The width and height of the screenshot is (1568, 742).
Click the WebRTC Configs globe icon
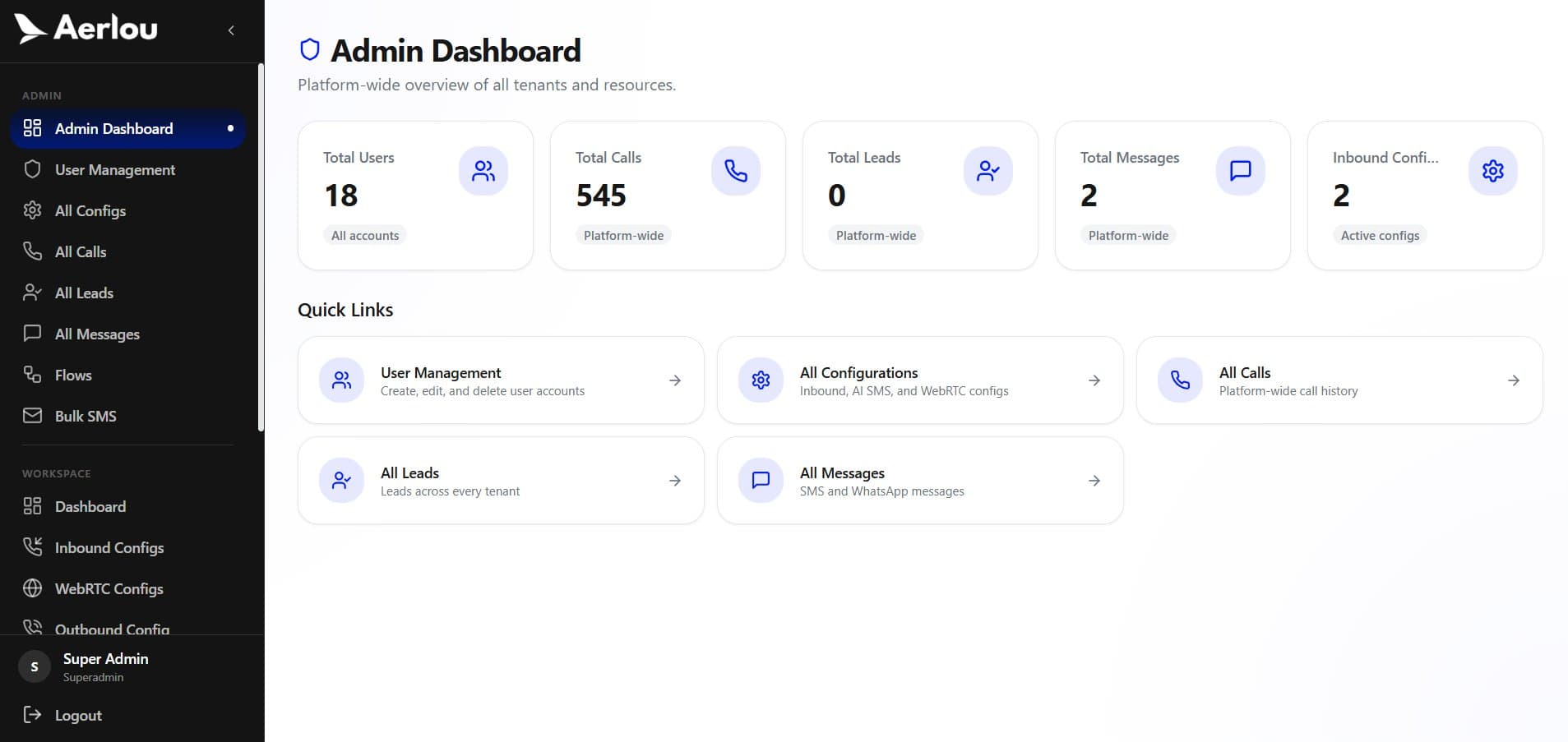coord(32,588)
